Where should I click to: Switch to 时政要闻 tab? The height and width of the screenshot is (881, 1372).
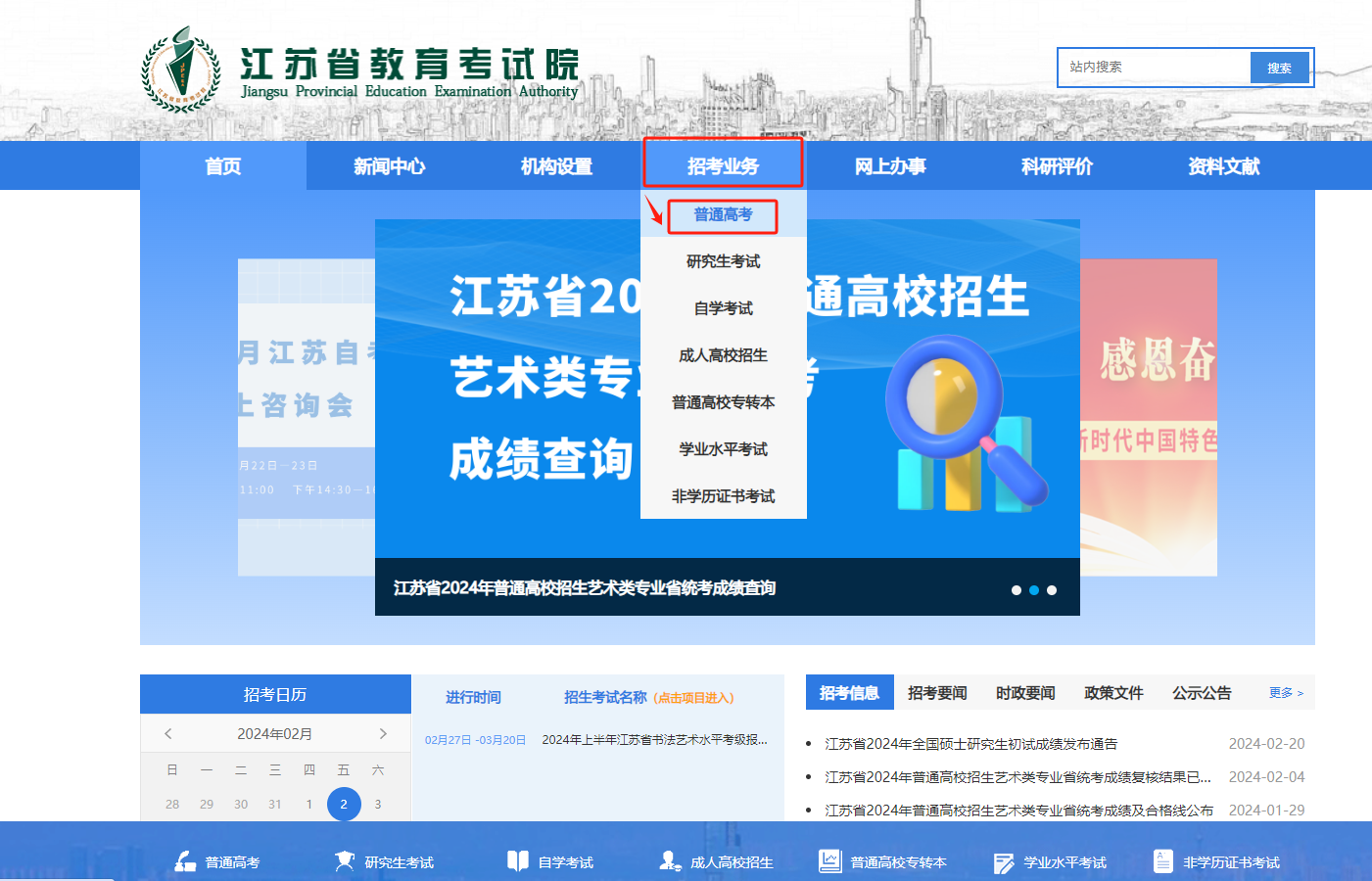[1025, 692]
